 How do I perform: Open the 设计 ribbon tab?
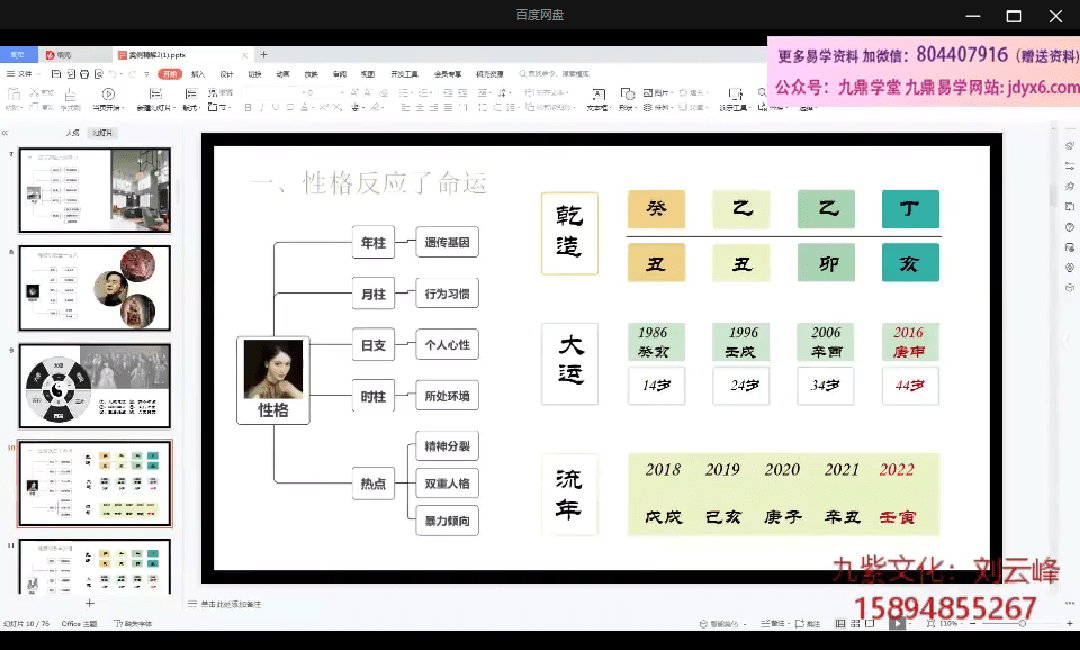pos(226,74)
